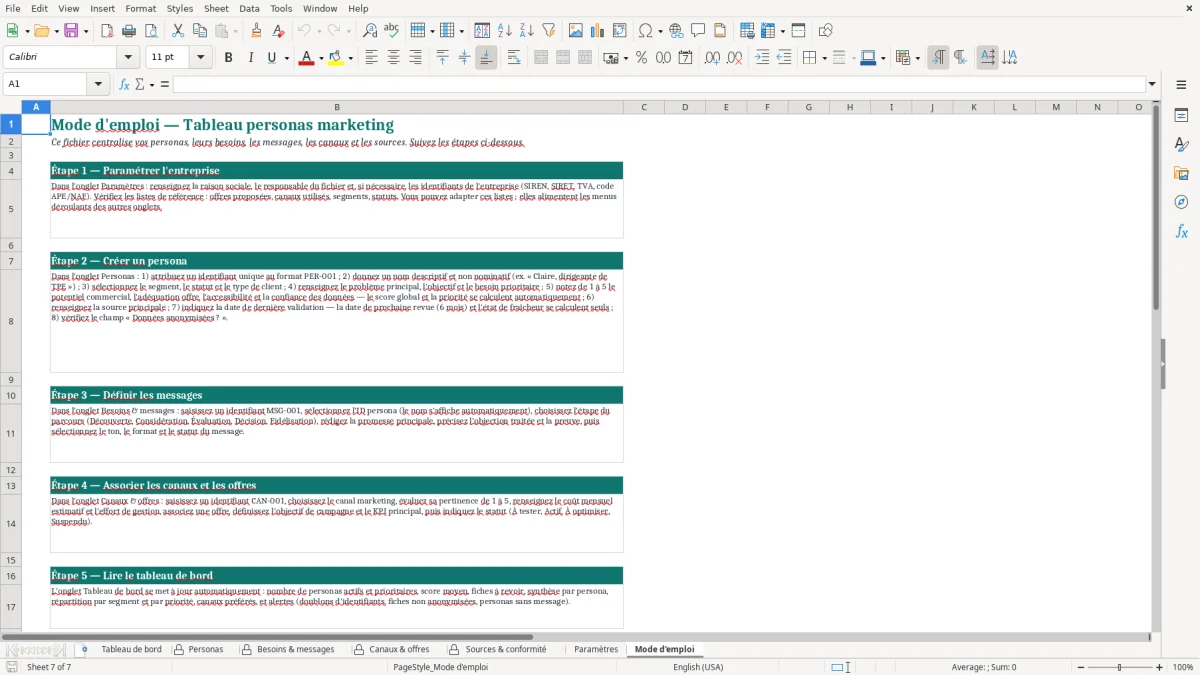This screenshot has height=675, width=1200.
Task: Toggle Bold formatting
Action: click(228, 58)
